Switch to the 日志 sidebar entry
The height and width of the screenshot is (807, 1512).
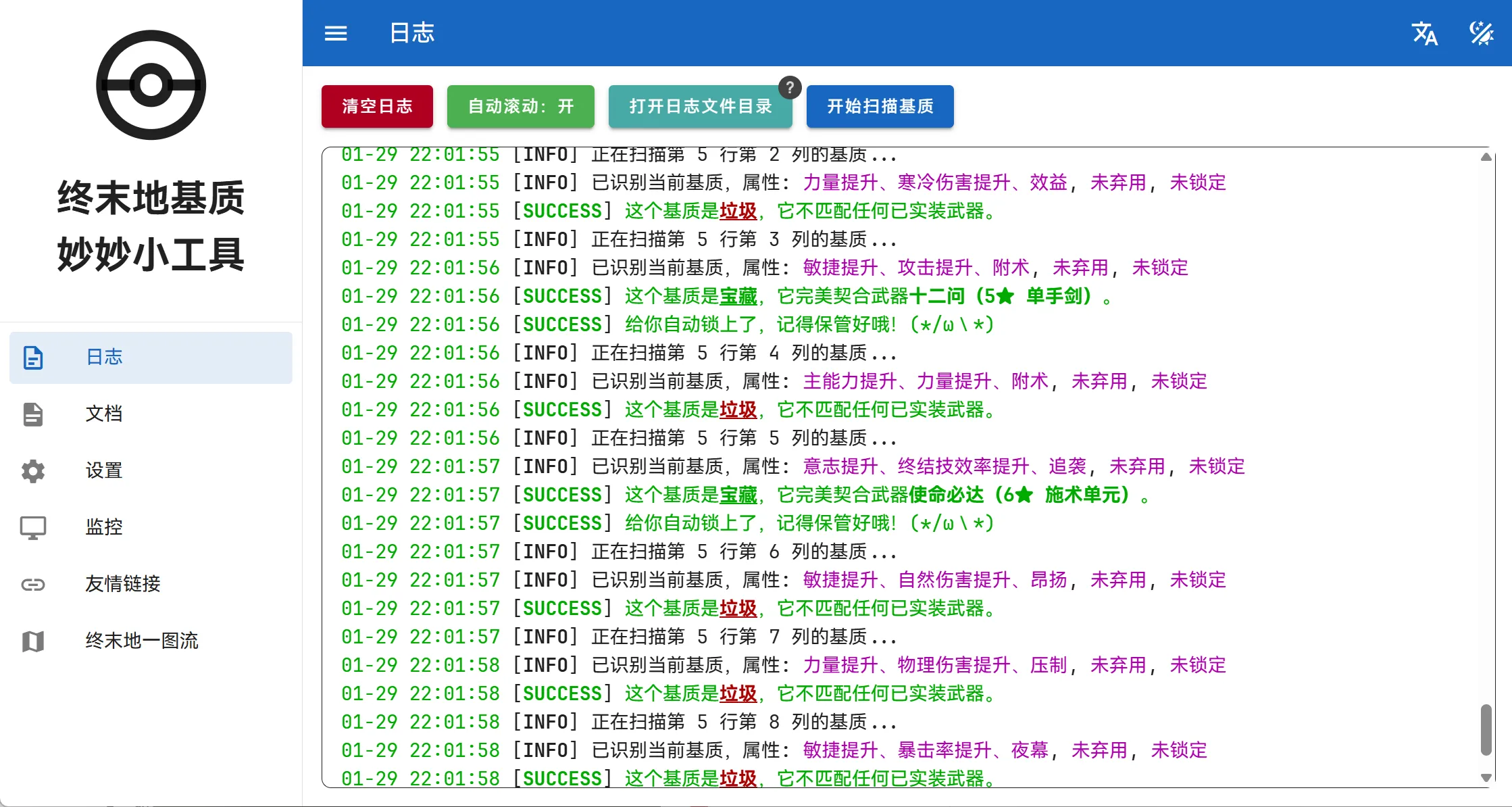coord(105,358)
